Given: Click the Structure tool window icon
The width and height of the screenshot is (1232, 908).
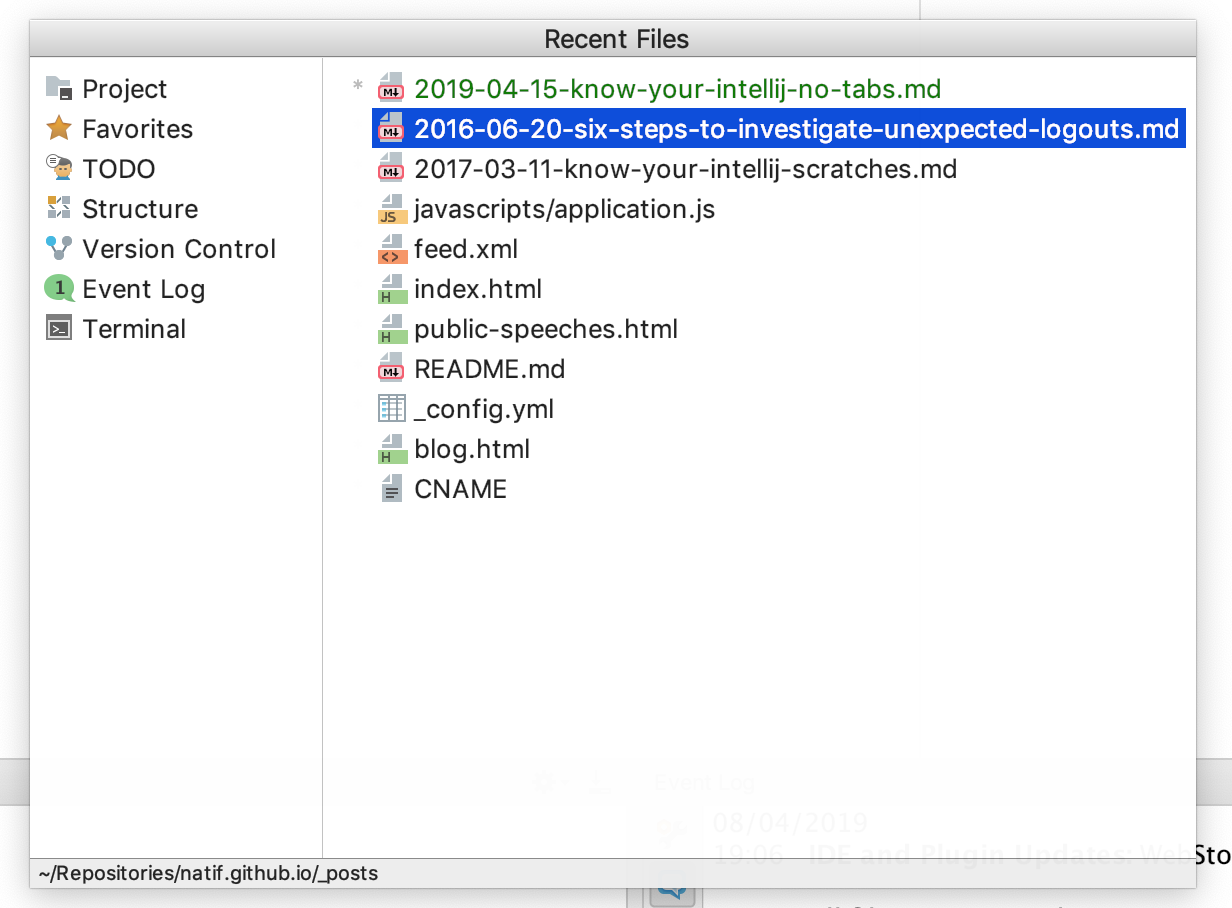Looking at the screenshot, I should [x=60, y=209].
